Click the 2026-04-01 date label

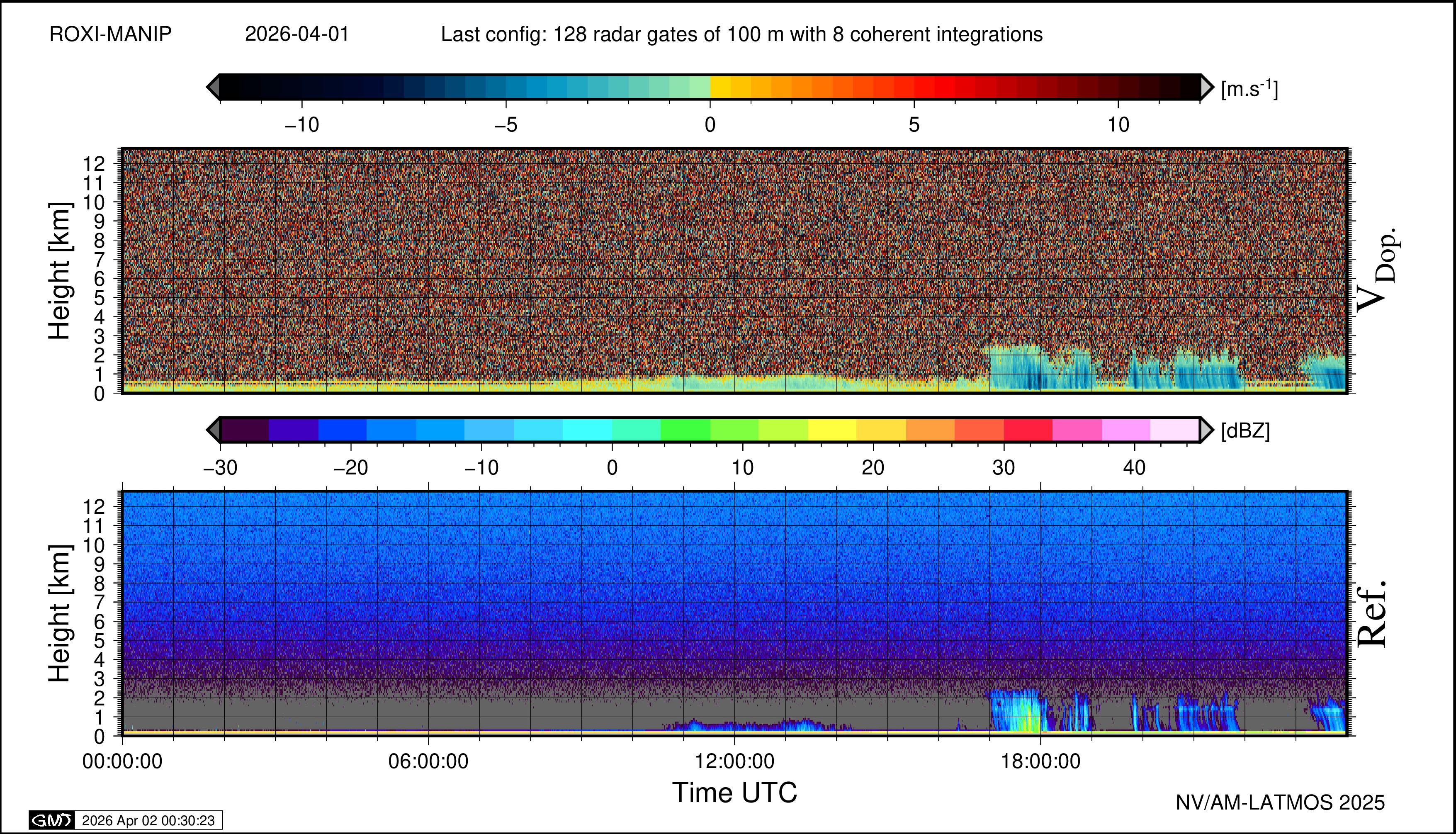297,34
